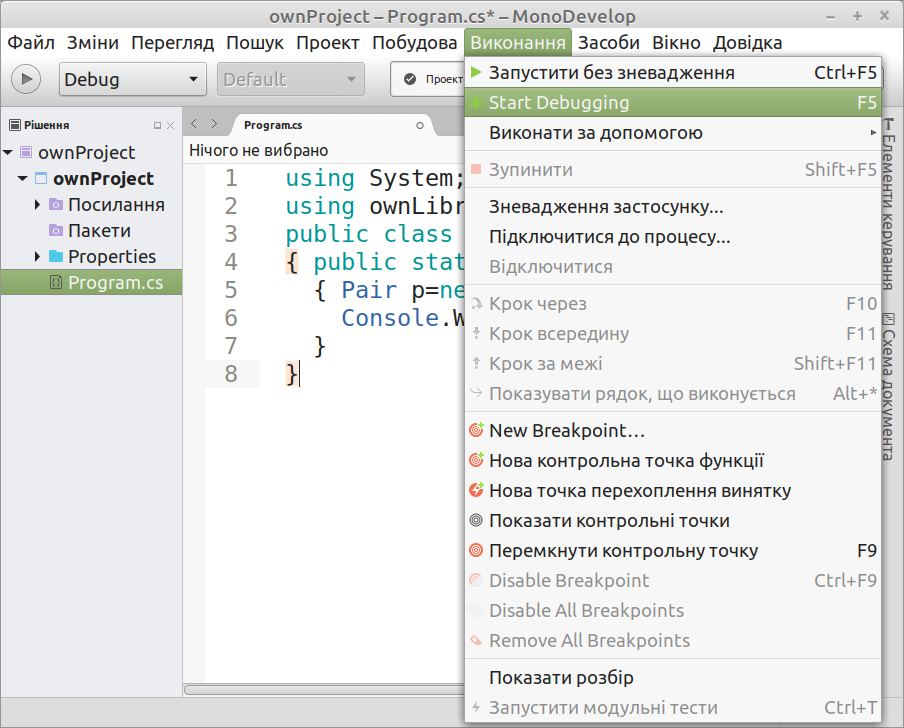Image resolution: width=904 pixels, height=728 pixels.
Task: Click line number 8 in gutter
Action: point(231,374)
